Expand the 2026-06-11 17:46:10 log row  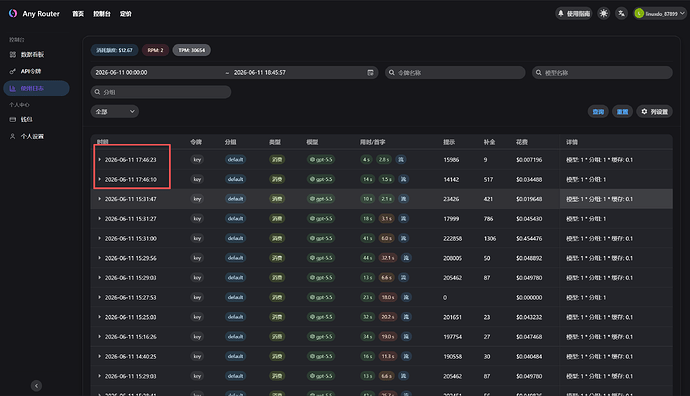[99, 179]
